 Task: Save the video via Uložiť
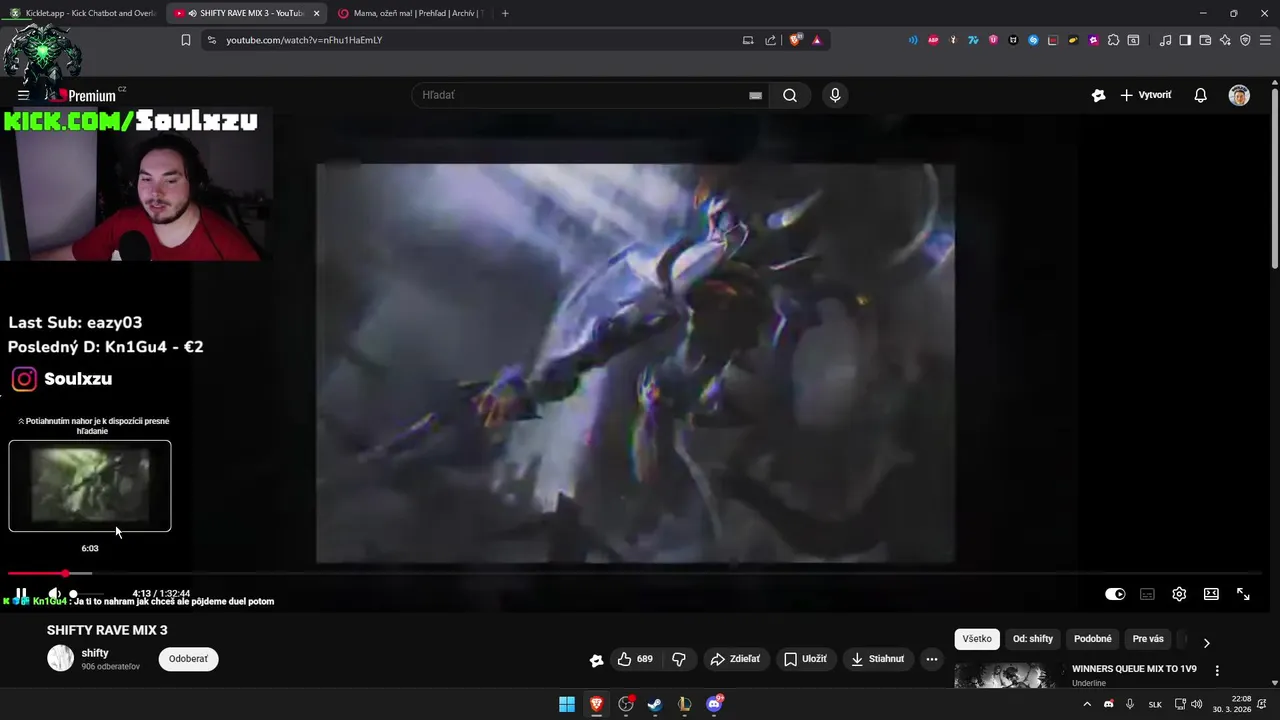[x=805, y=659]
